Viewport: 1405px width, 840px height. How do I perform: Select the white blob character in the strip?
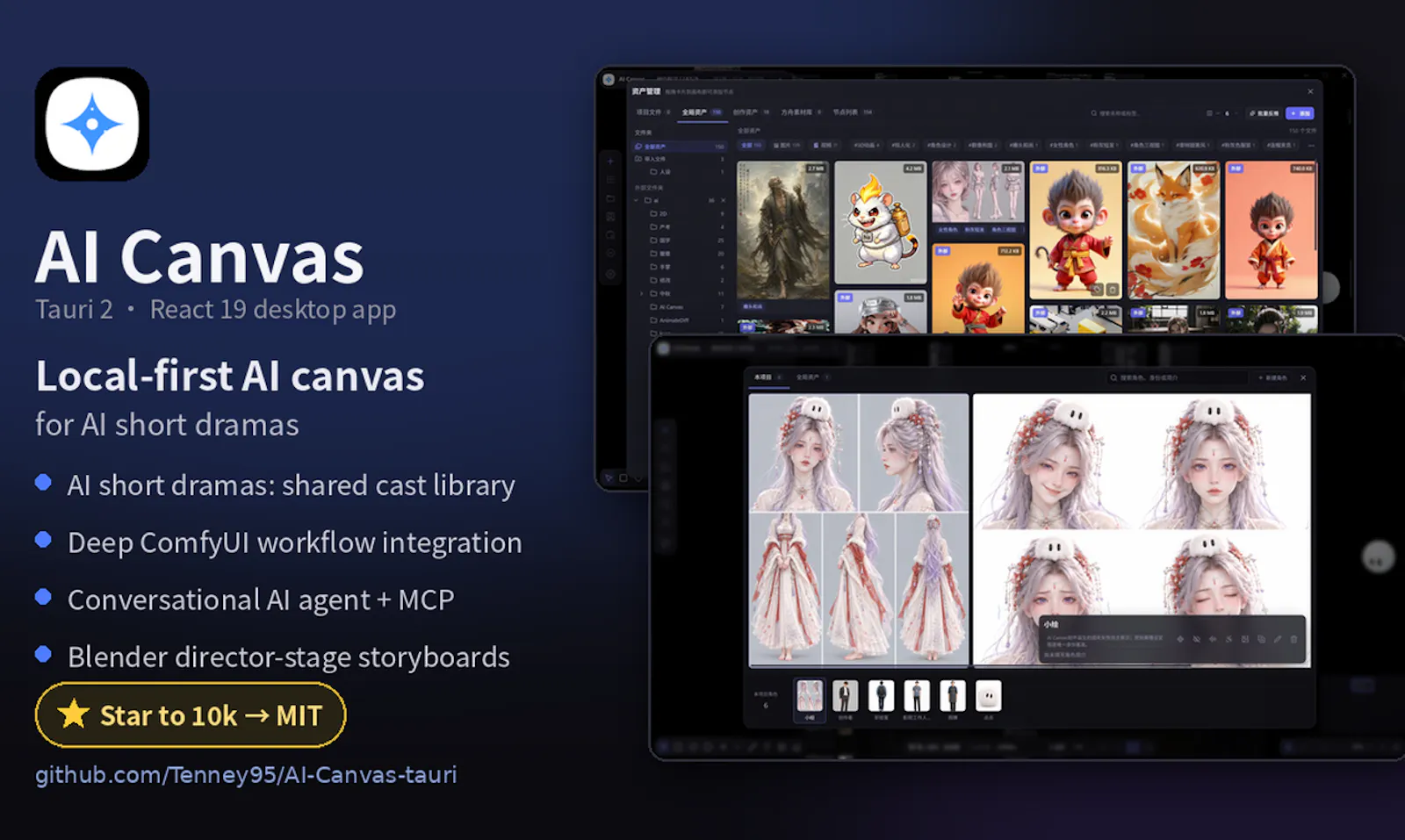tap(988, 696)
